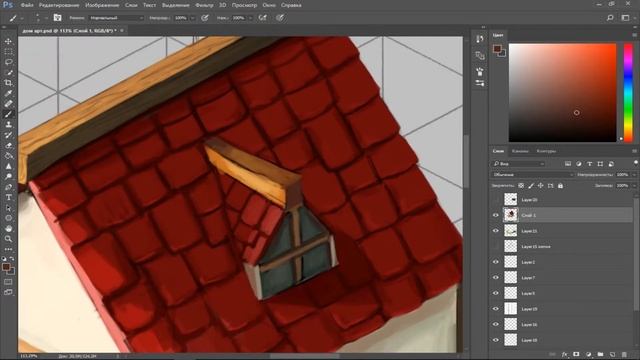Select the Magic Wand tool
This screenshot has height=360, width=640.
[8, 73]
